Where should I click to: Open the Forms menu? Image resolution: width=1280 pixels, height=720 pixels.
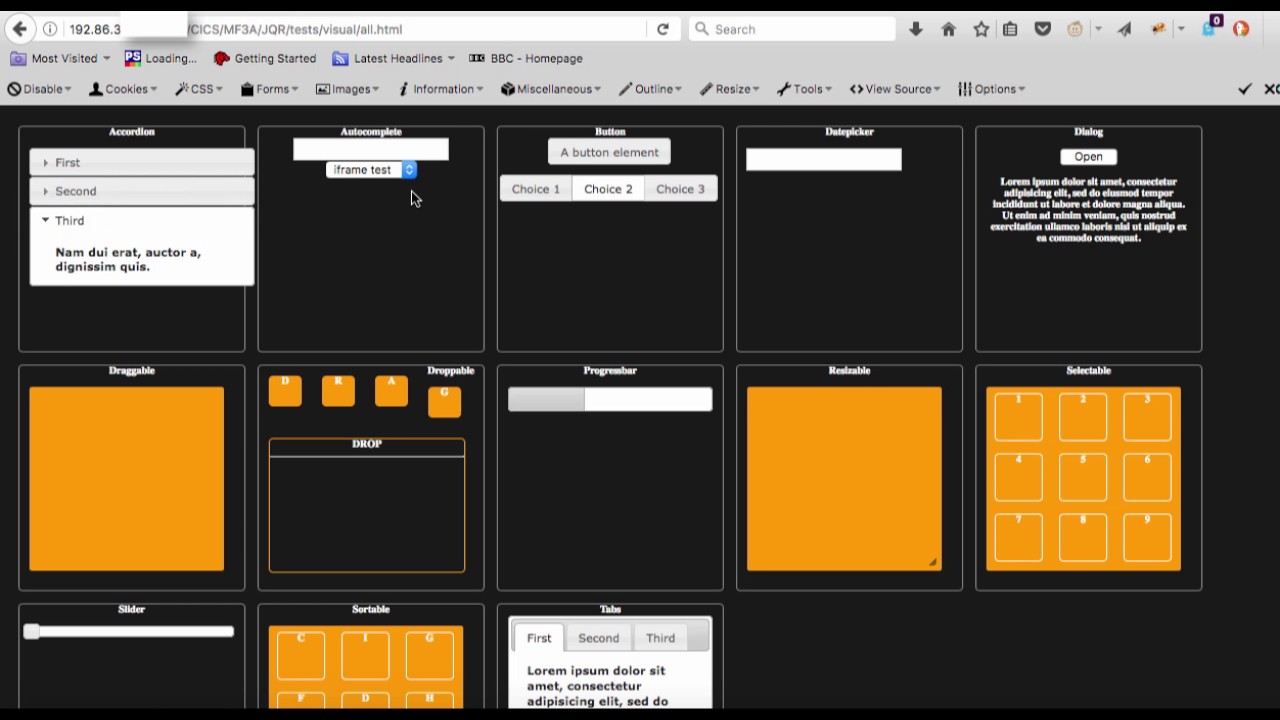click(x=270, y=89)
